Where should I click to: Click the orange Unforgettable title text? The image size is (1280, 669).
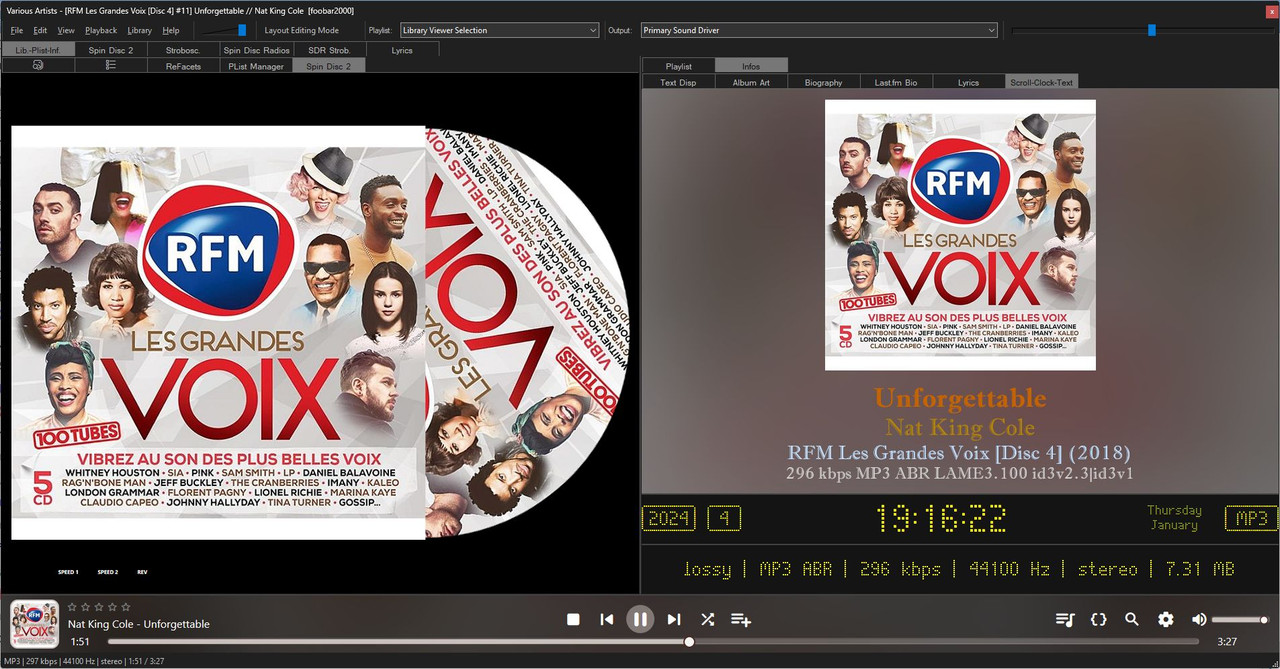pyautogui.click(x=960, y=398)
